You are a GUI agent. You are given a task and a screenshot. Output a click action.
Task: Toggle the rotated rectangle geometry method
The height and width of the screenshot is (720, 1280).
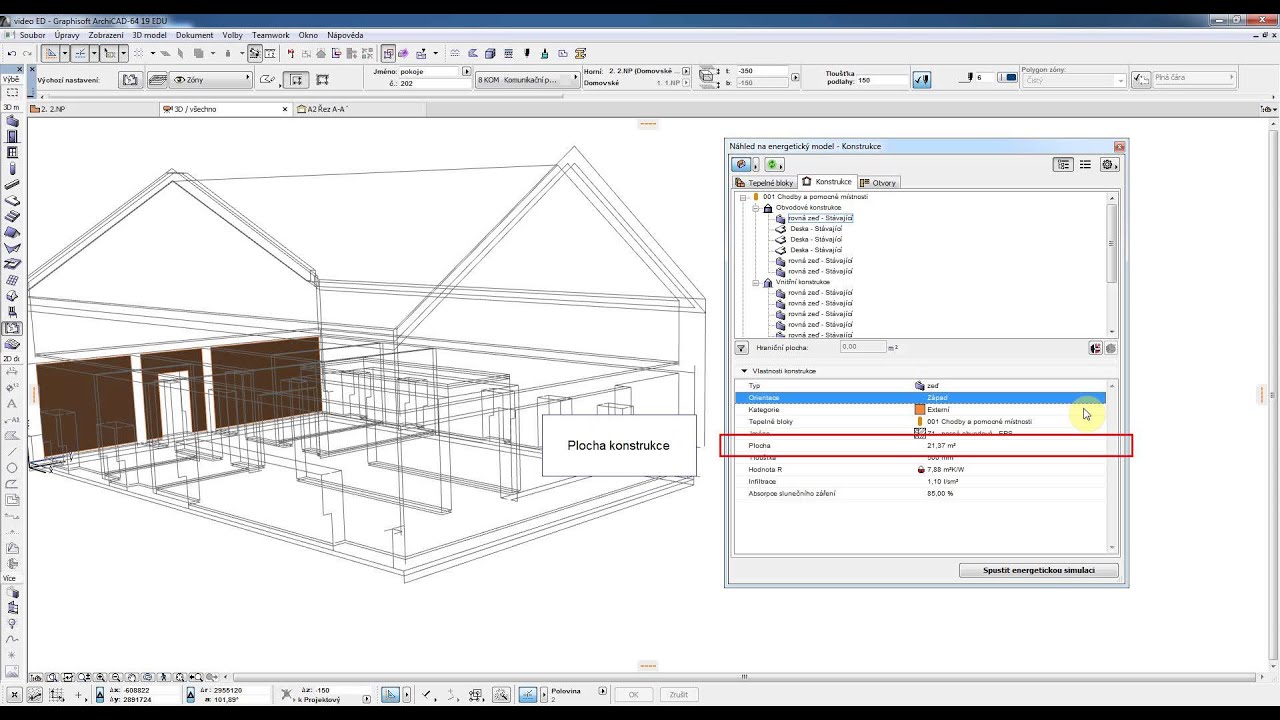pyautogui.click(x=323, y=80)
